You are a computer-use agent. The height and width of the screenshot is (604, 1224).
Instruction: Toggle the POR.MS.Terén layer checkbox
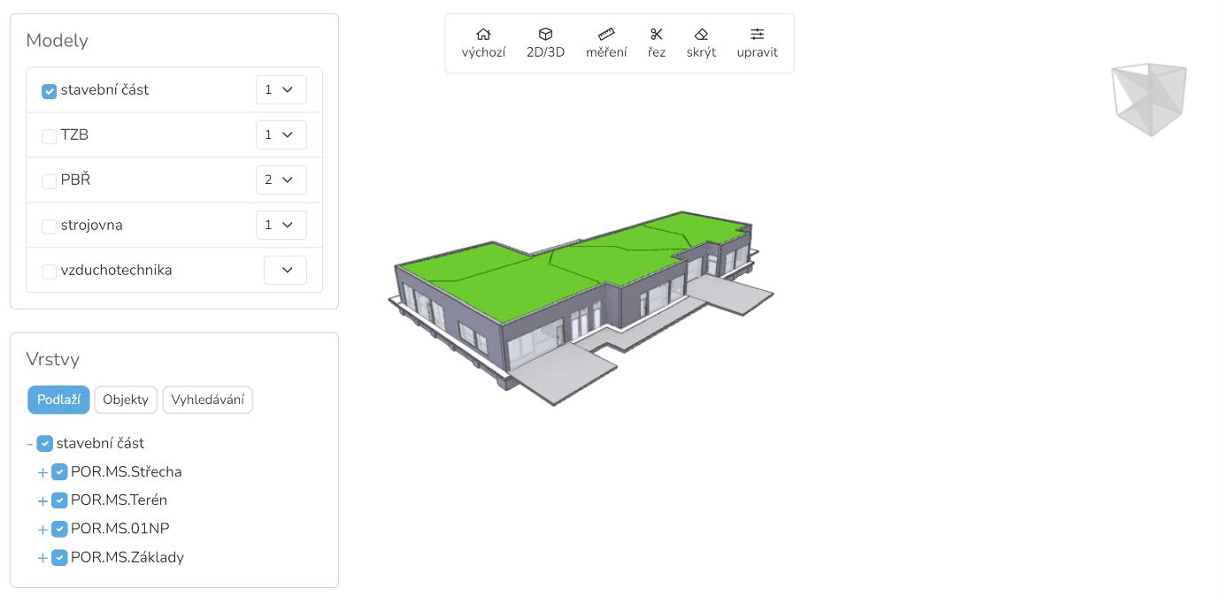tap(59, 500)
